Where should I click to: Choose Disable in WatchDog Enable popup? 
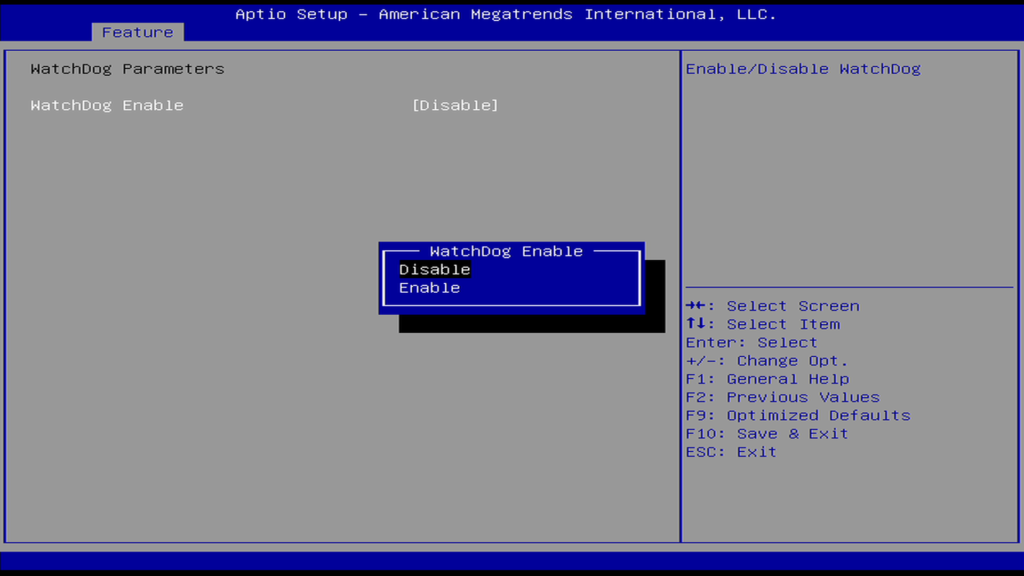[x=434, y=269]
